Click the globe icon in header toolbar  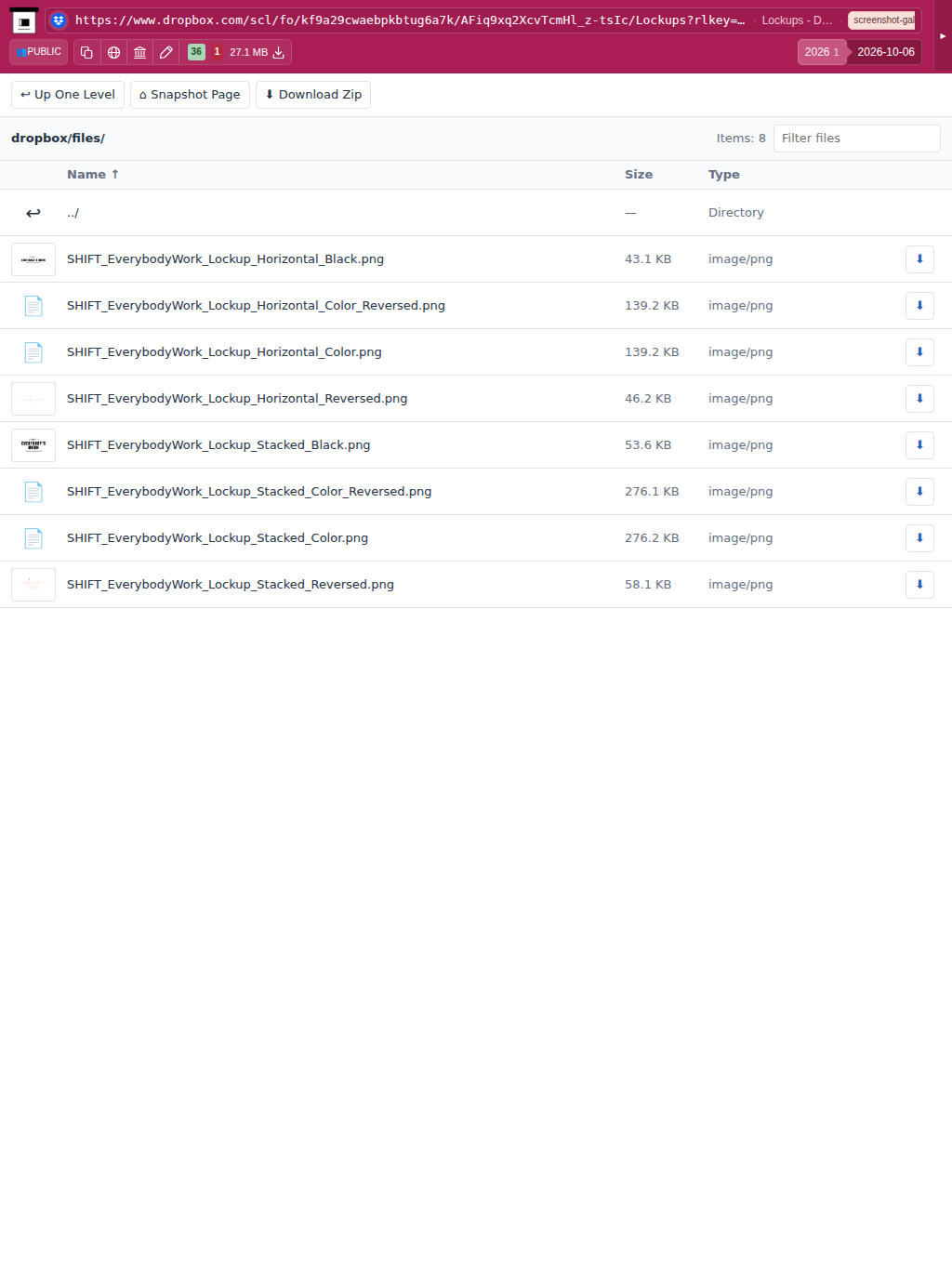click(x=113, y=52)
